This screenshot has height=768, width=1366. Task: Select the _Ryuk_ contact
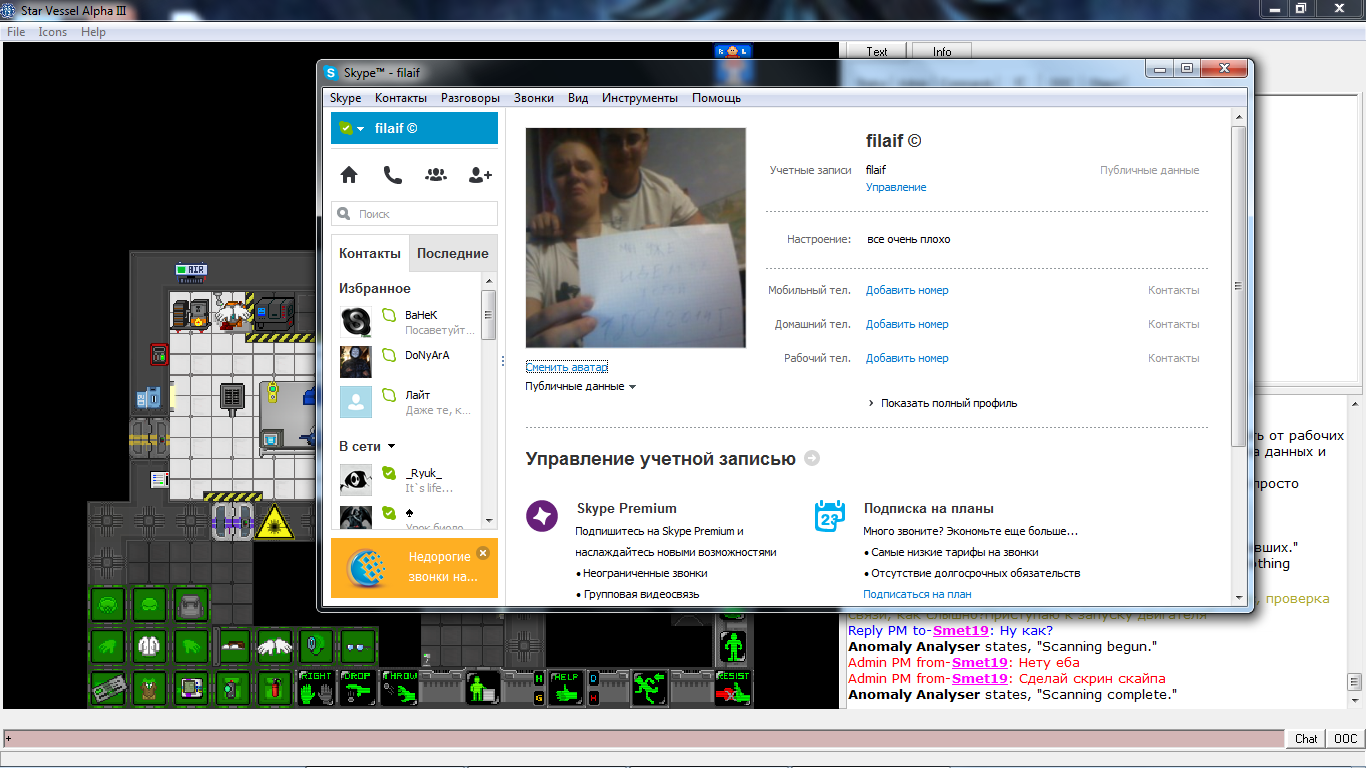pyautogui.click(x=410, y=480)
